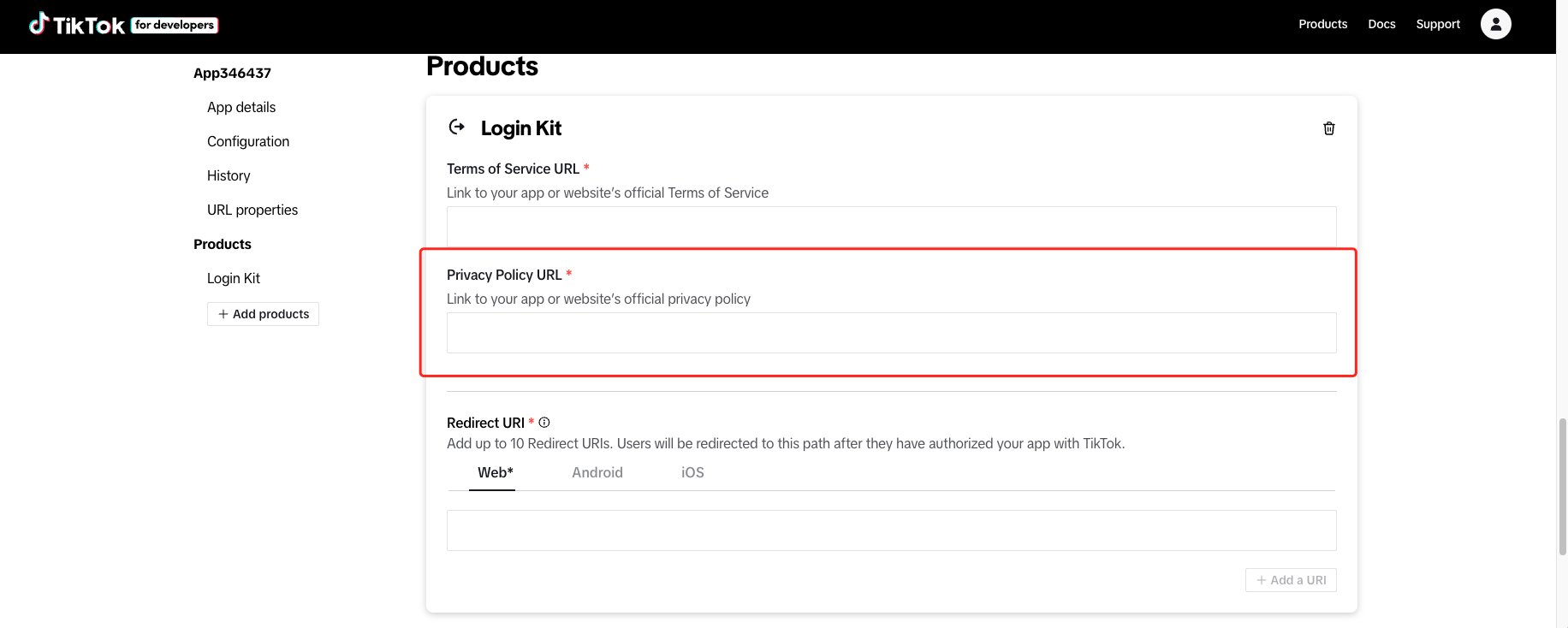The image size is (1568, 628).
Task: Delete Login Kit using trash icon
Action: (1328, 128)
